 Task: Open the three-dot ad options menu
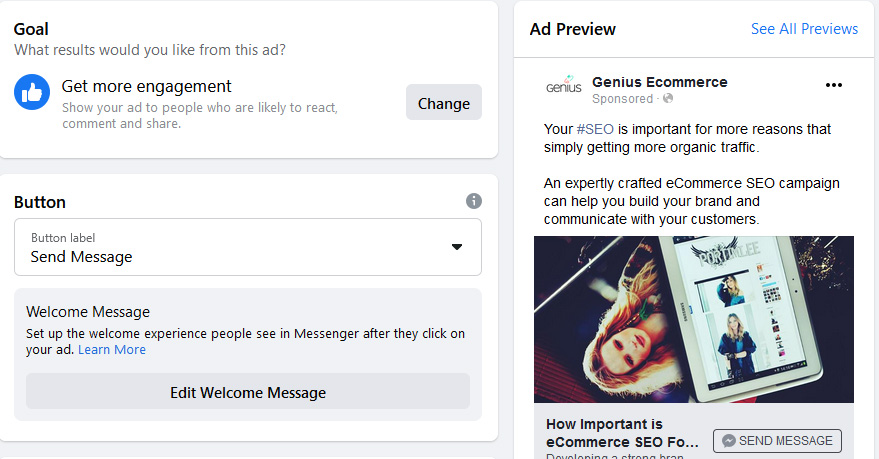[834, 85]
